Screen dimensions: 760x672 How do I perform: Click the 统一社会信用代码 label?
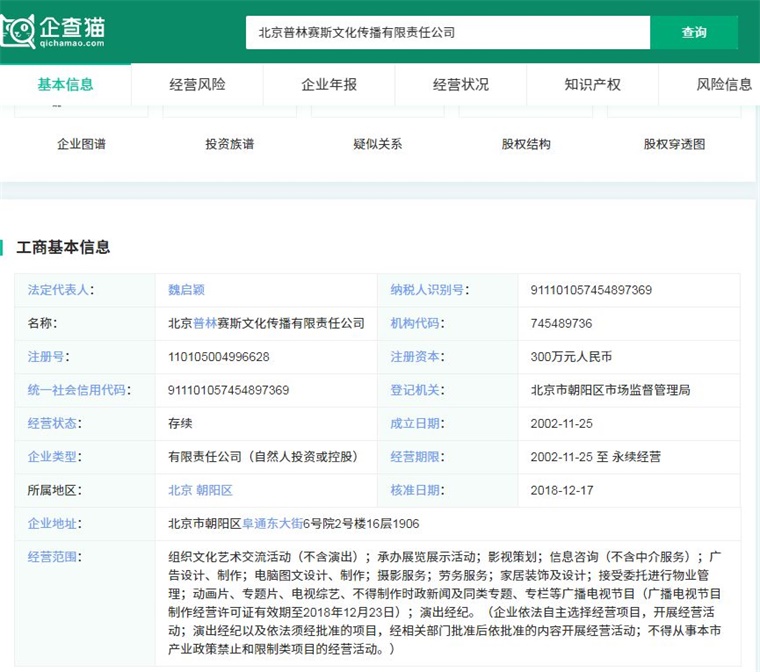tap(79, 390)
